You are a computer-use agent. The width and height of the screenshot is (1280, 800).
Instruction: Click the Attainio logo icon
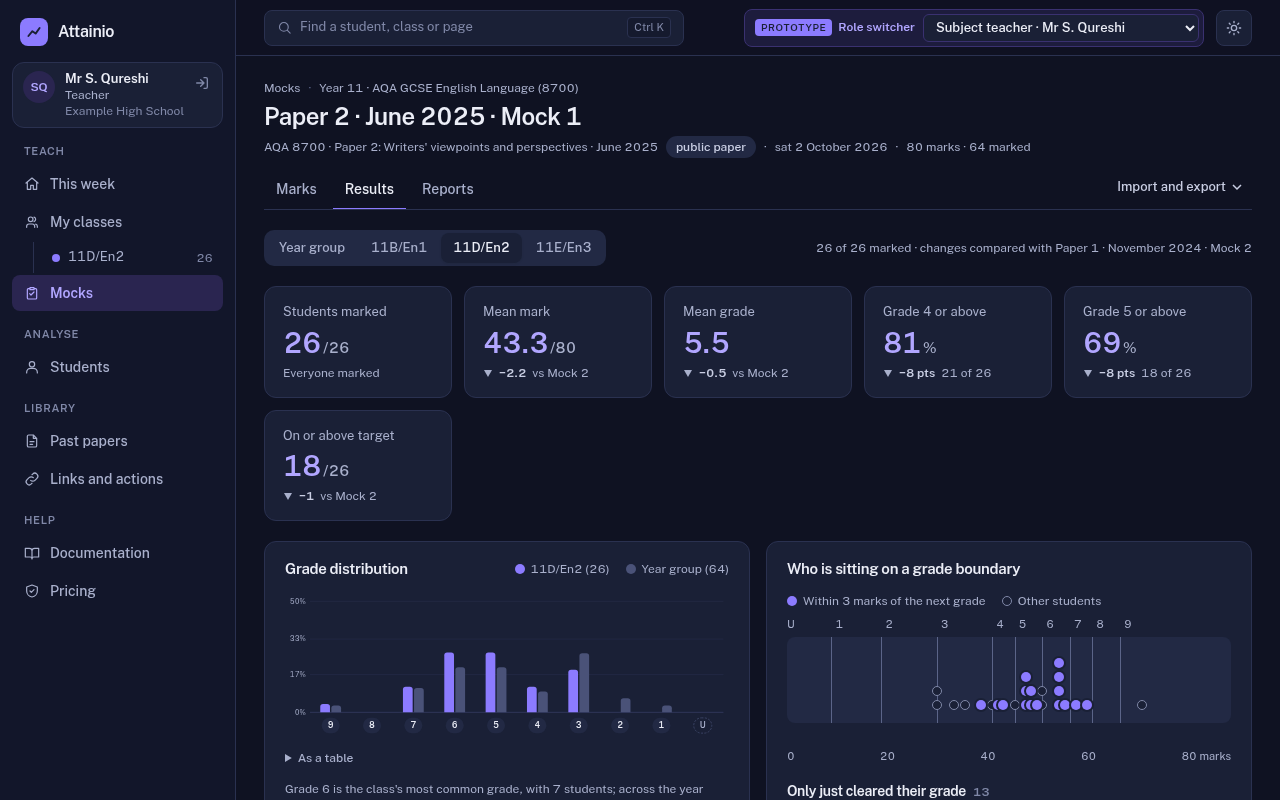[x=34, y=32]
